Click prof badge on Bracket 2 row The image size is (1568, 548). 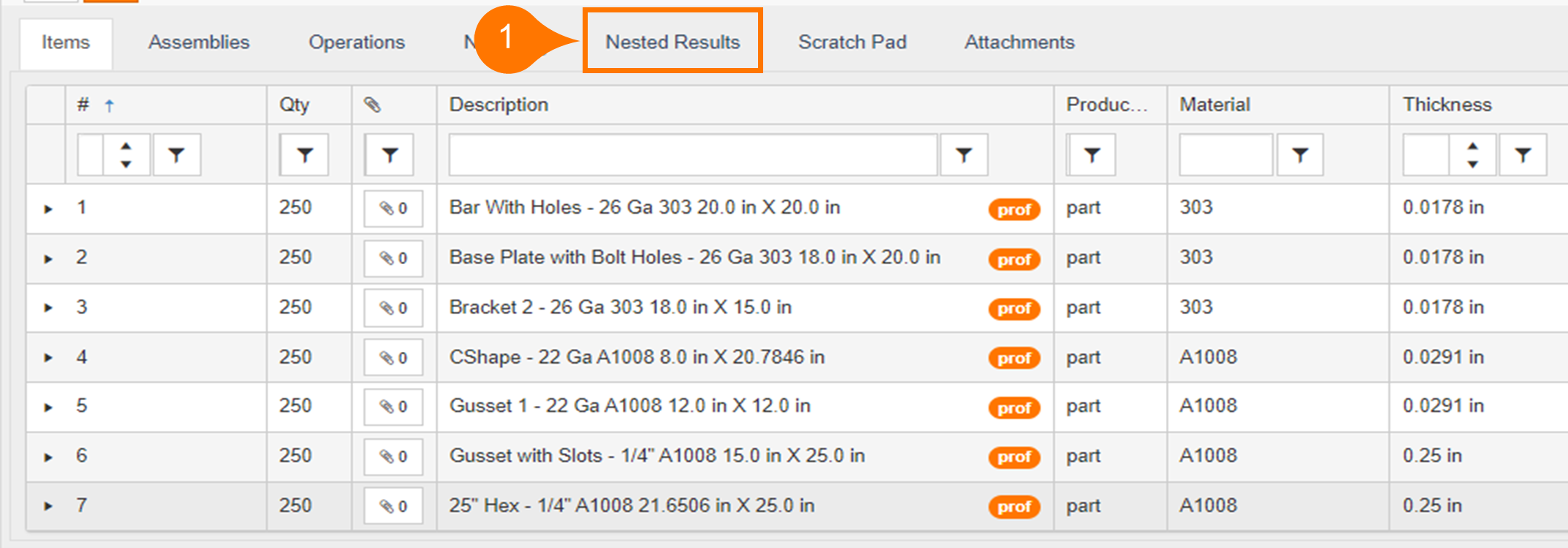[x=1014, y=309]
